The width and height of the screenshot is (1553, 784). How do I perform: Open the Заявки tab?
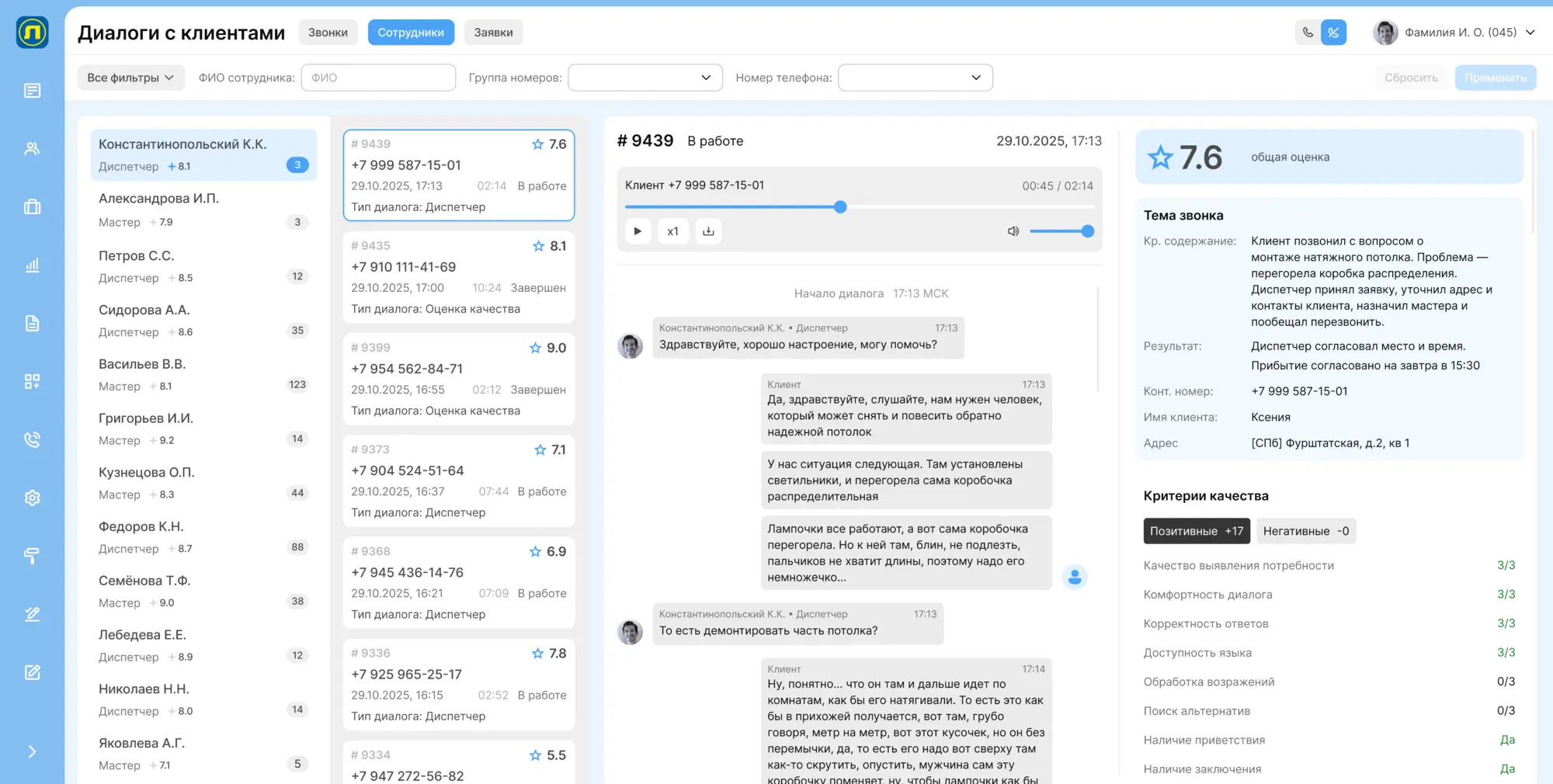click(x=493, y=32)
